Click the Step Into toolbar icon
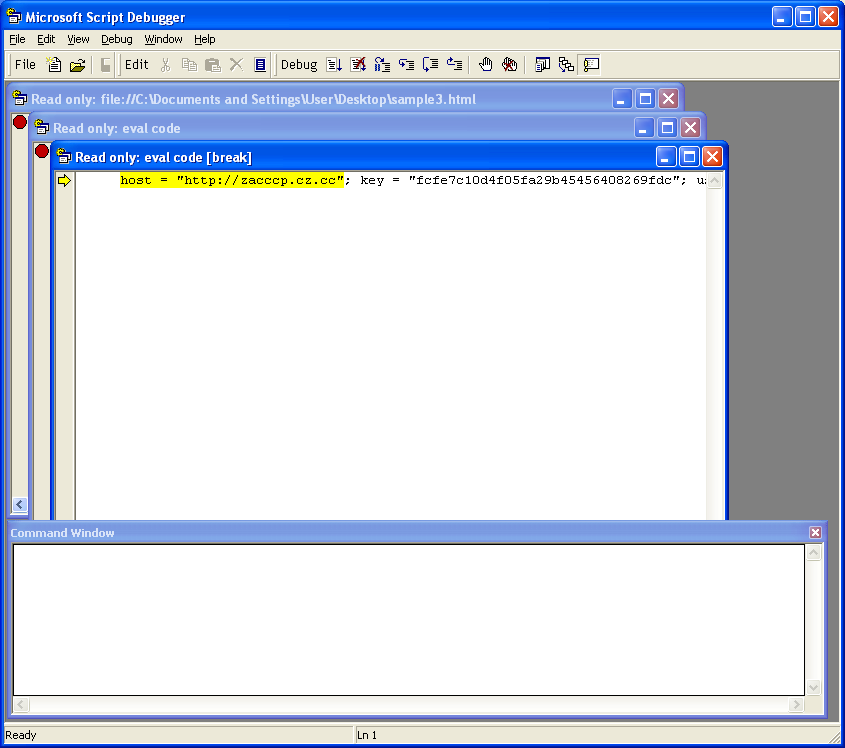845x748 pixels. 406,65
